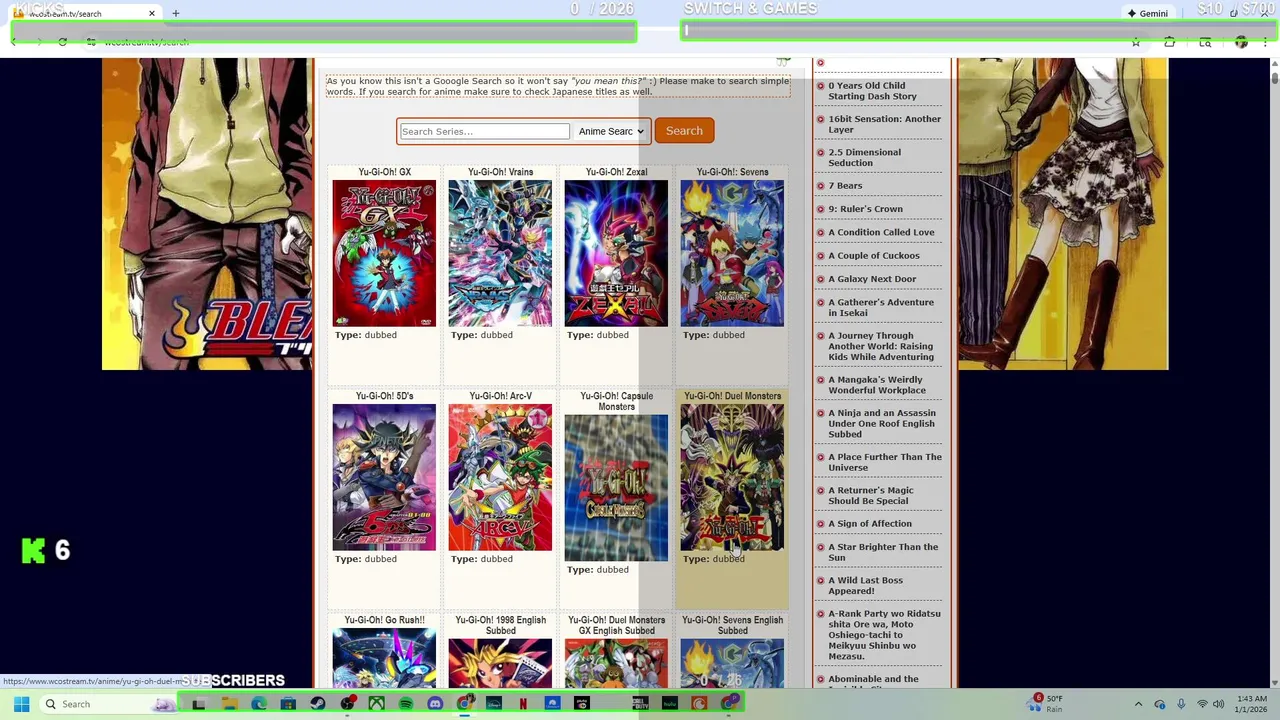Image resolution: width=1280 pixels, height=720 pixels.
Task: Open volume control in tray
Action: pos(1218,704)
